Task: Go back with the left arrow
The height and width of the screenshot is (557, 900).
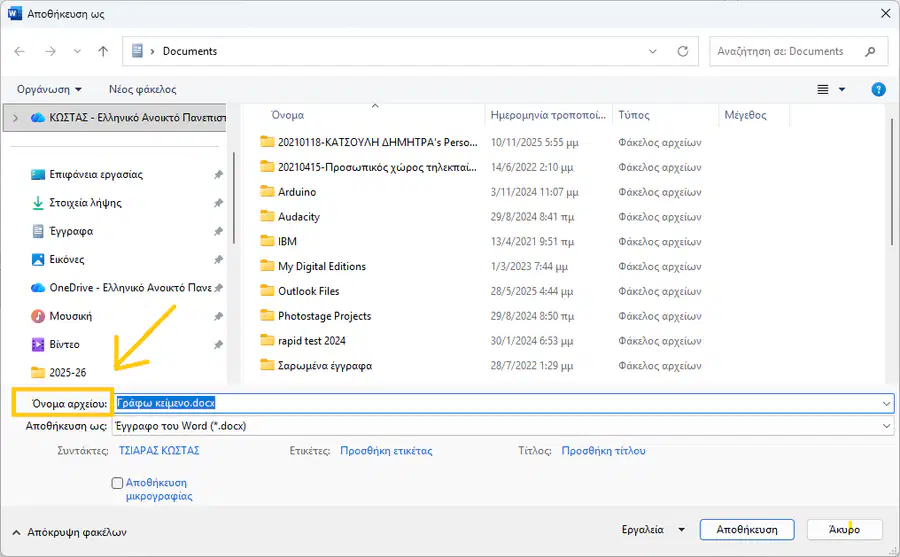Action: (20, 51)
